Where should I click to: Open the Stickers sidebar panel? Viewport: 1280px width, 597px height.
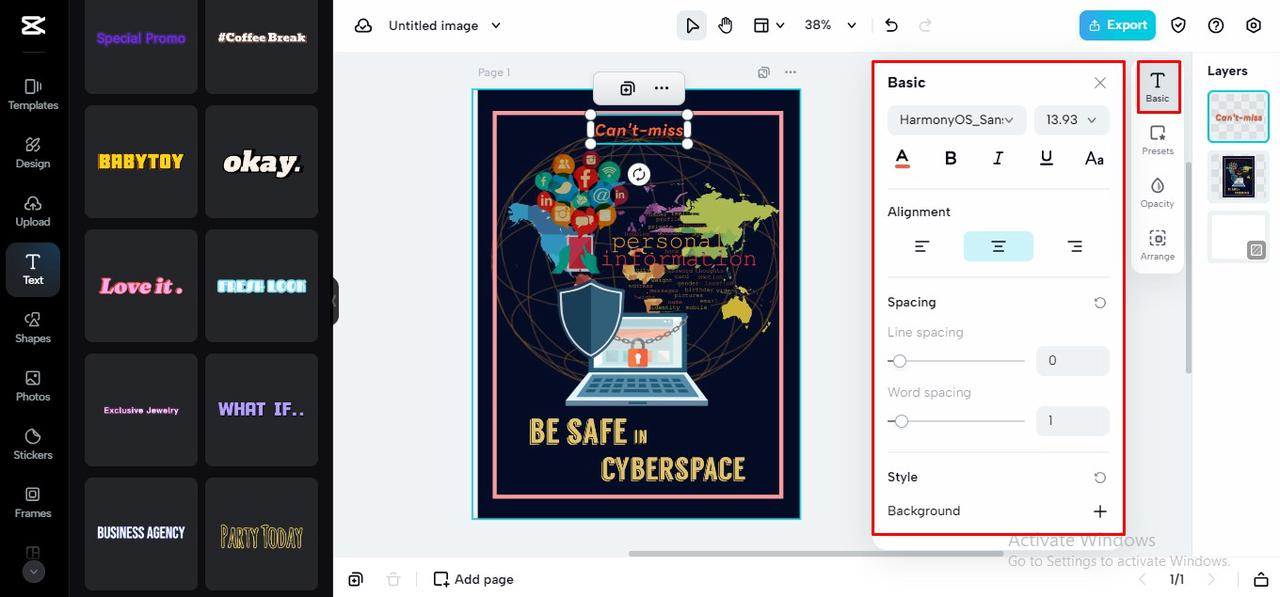coord(33,444)
